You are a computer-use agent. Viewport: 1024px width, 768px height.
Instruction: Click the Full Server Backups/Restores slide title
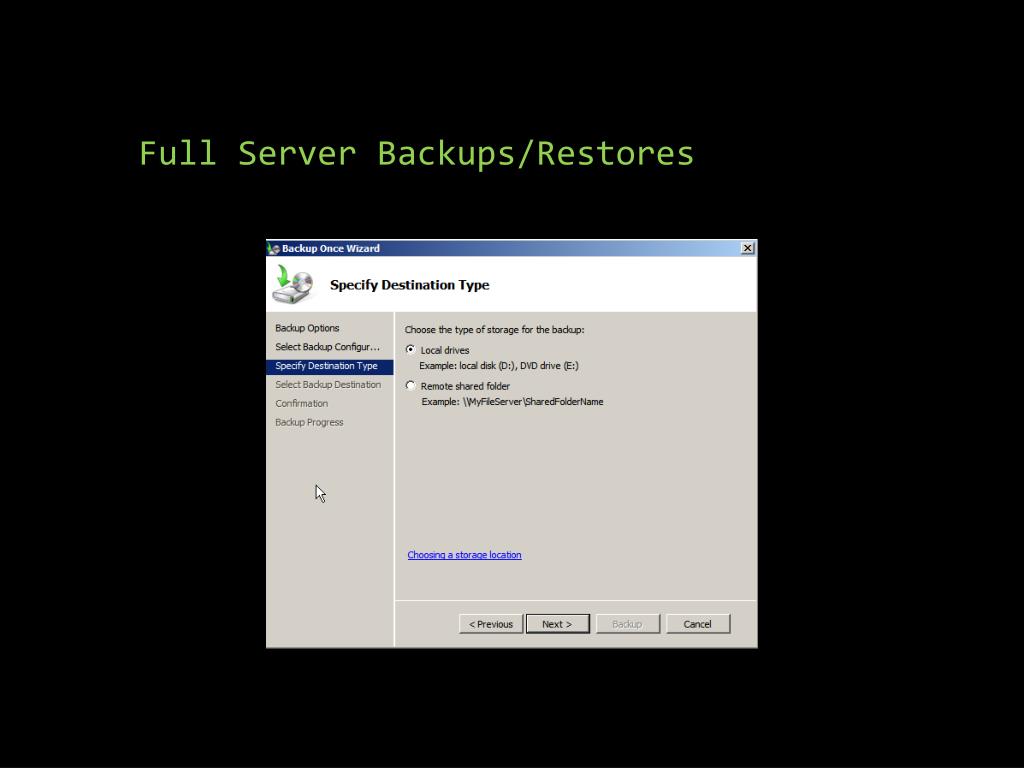pyautogui.click(x=416, y=154)
